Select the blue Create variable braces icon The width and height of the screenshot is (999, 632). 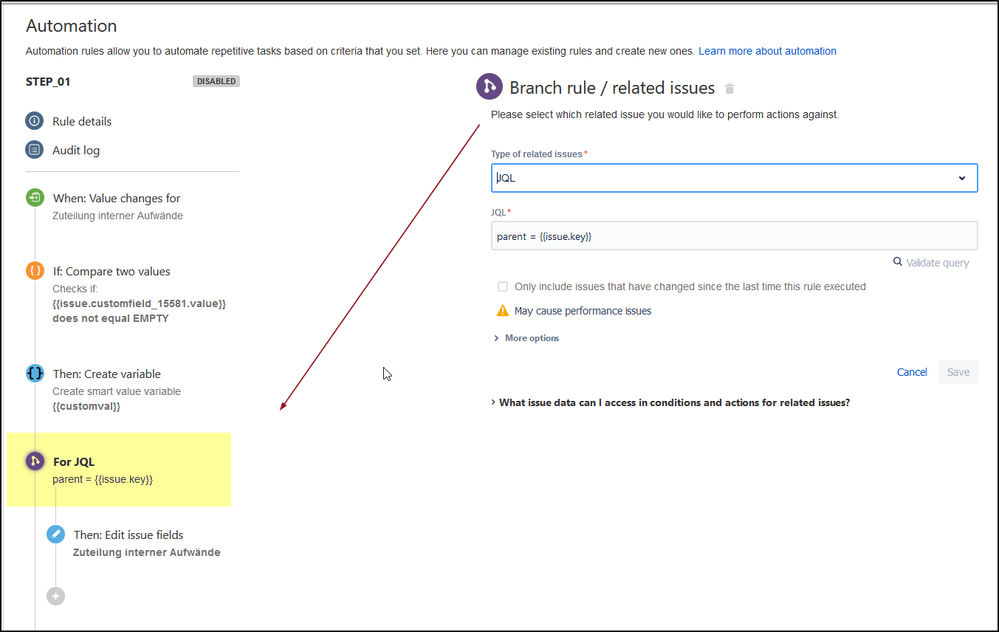(35, 373)
